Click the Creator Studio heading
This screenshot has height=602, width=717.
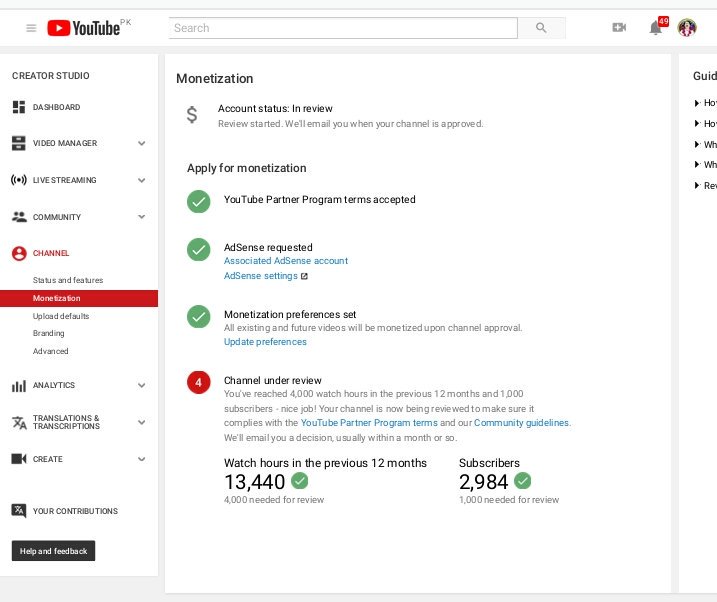(51, 75)
